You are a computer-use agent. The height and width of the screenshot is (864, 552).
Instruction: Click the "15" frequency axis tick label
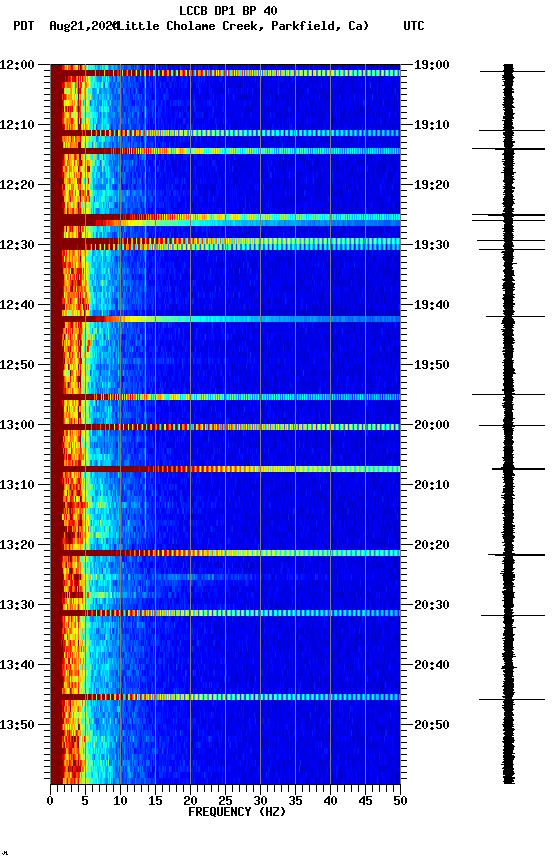155,801
